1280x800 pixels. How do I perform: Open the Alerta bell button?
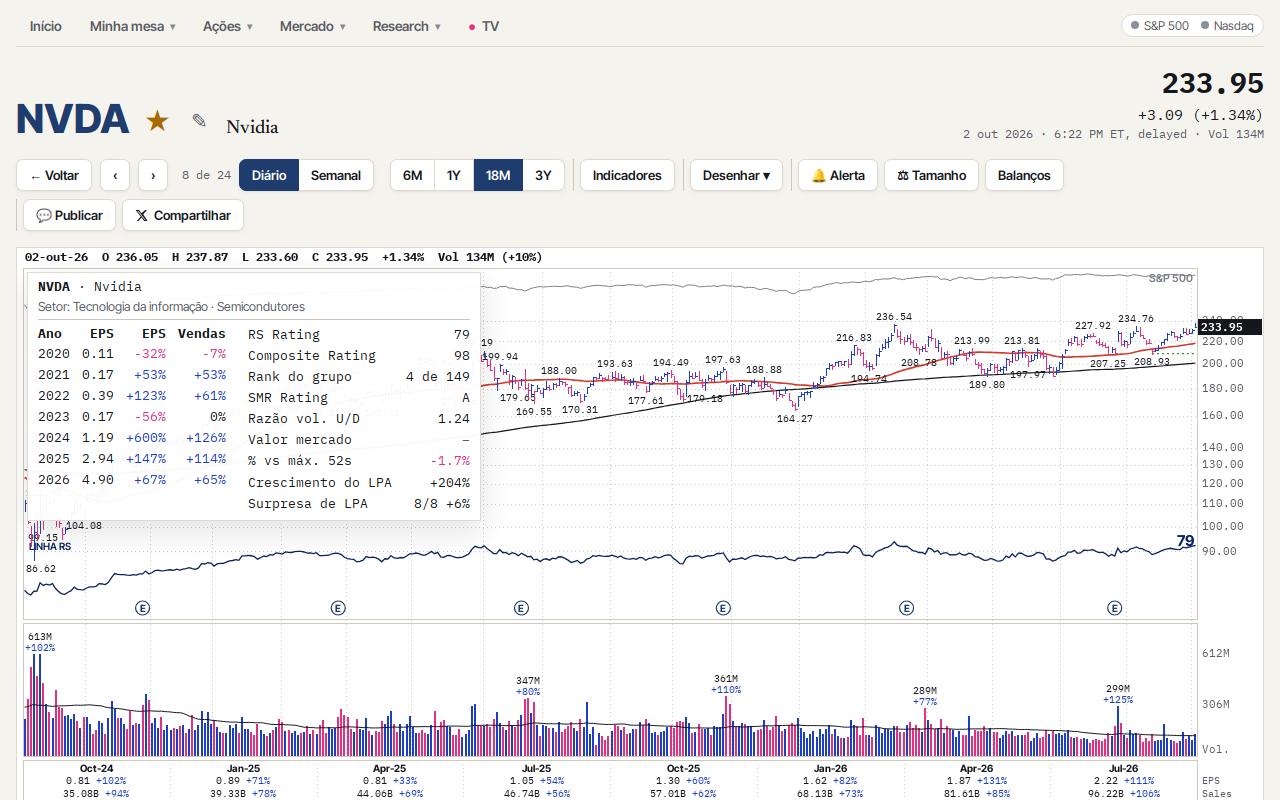pyautogui.click(x=838, y=175)
